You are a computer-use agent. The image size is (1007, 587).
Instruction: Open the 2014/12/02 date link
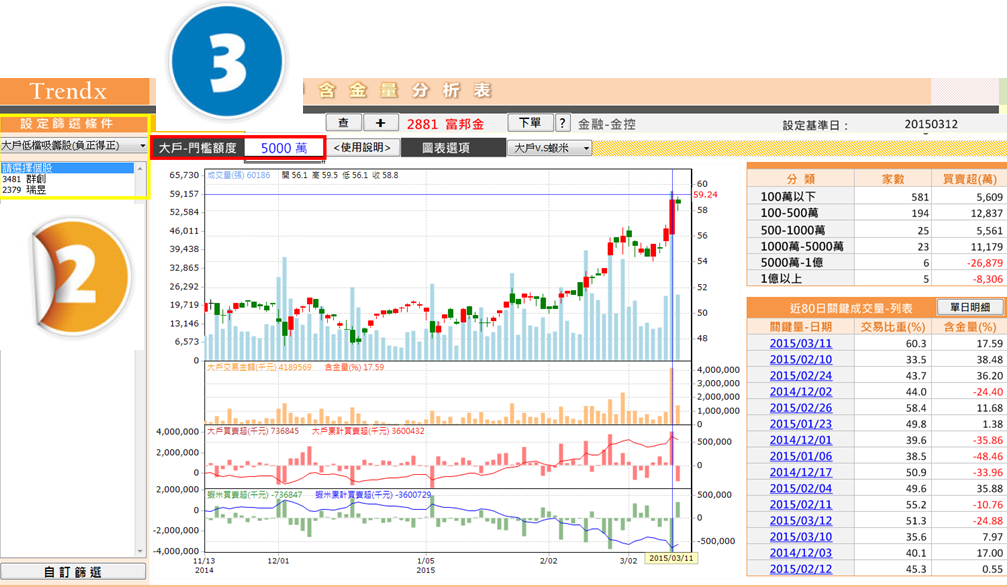(x=799, y=392)
